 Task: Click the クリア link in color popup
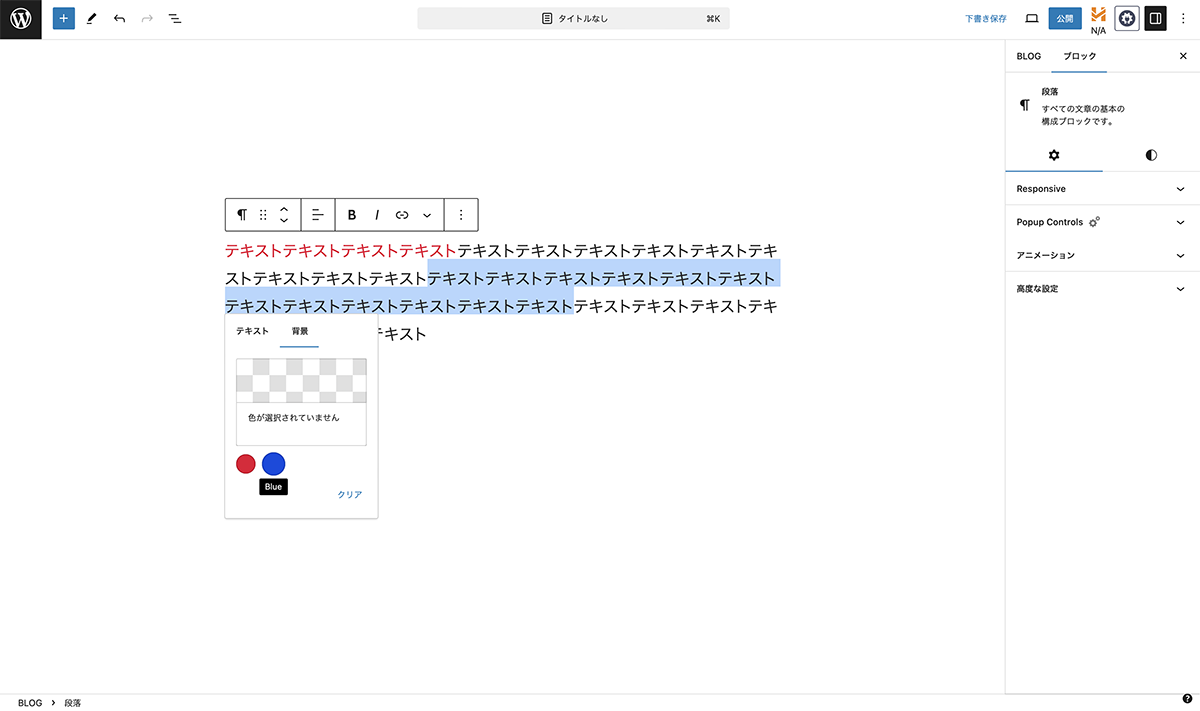(349, 495)
